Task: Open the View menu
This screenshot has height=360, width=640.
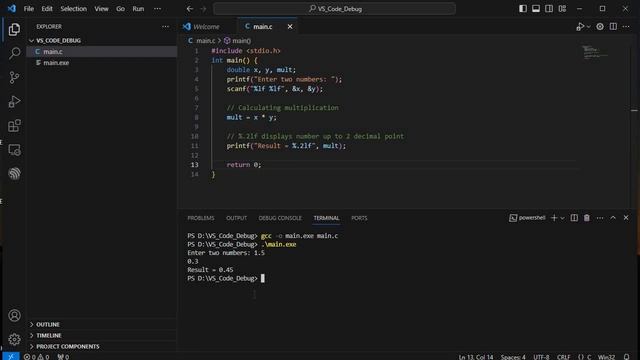Action: [x=101, y=9]
